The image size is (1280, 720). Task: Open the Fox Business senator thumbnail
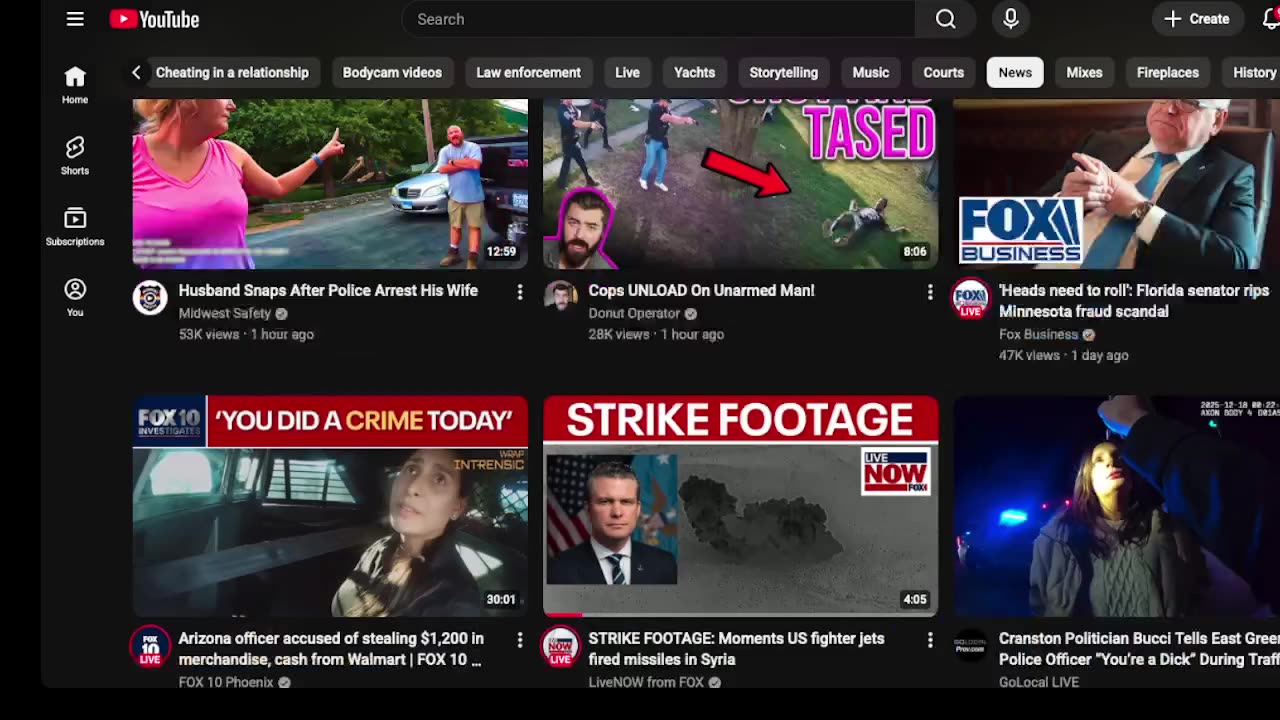point(1116,183)
